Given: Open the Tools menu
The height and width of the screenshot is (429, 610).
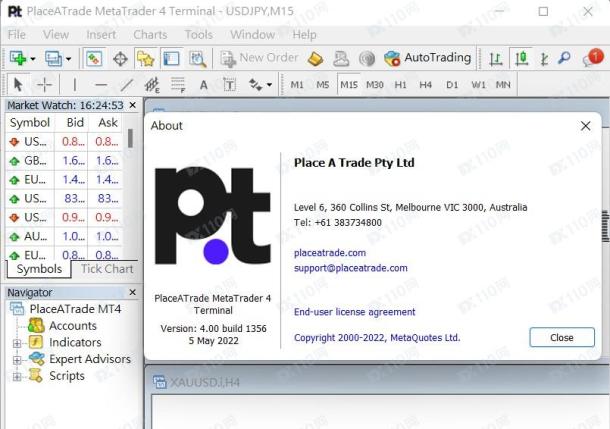Looking at the screenshot, I should (198, 35).
